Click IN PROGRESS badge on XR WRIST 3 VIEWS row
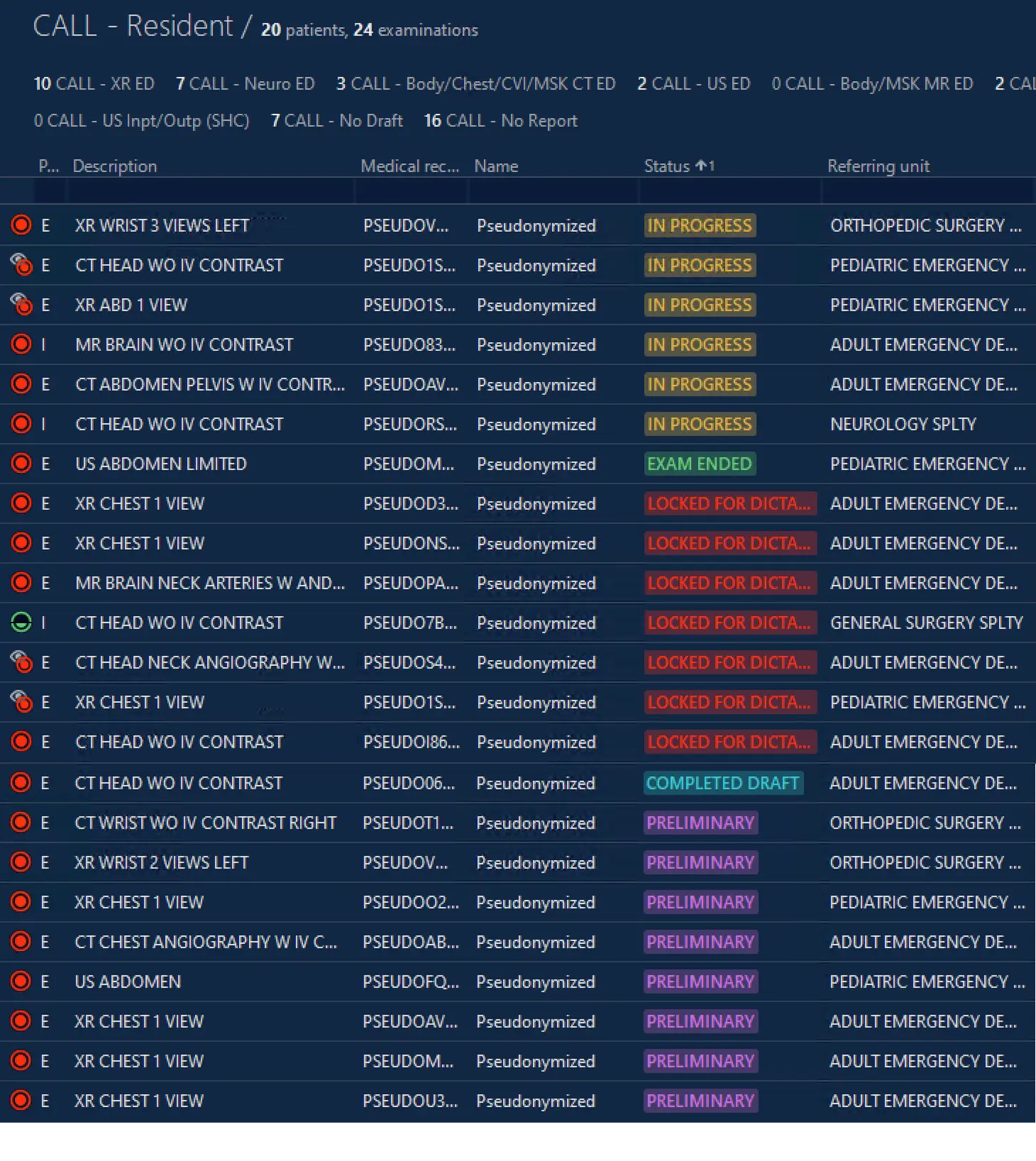 (699, 226)
